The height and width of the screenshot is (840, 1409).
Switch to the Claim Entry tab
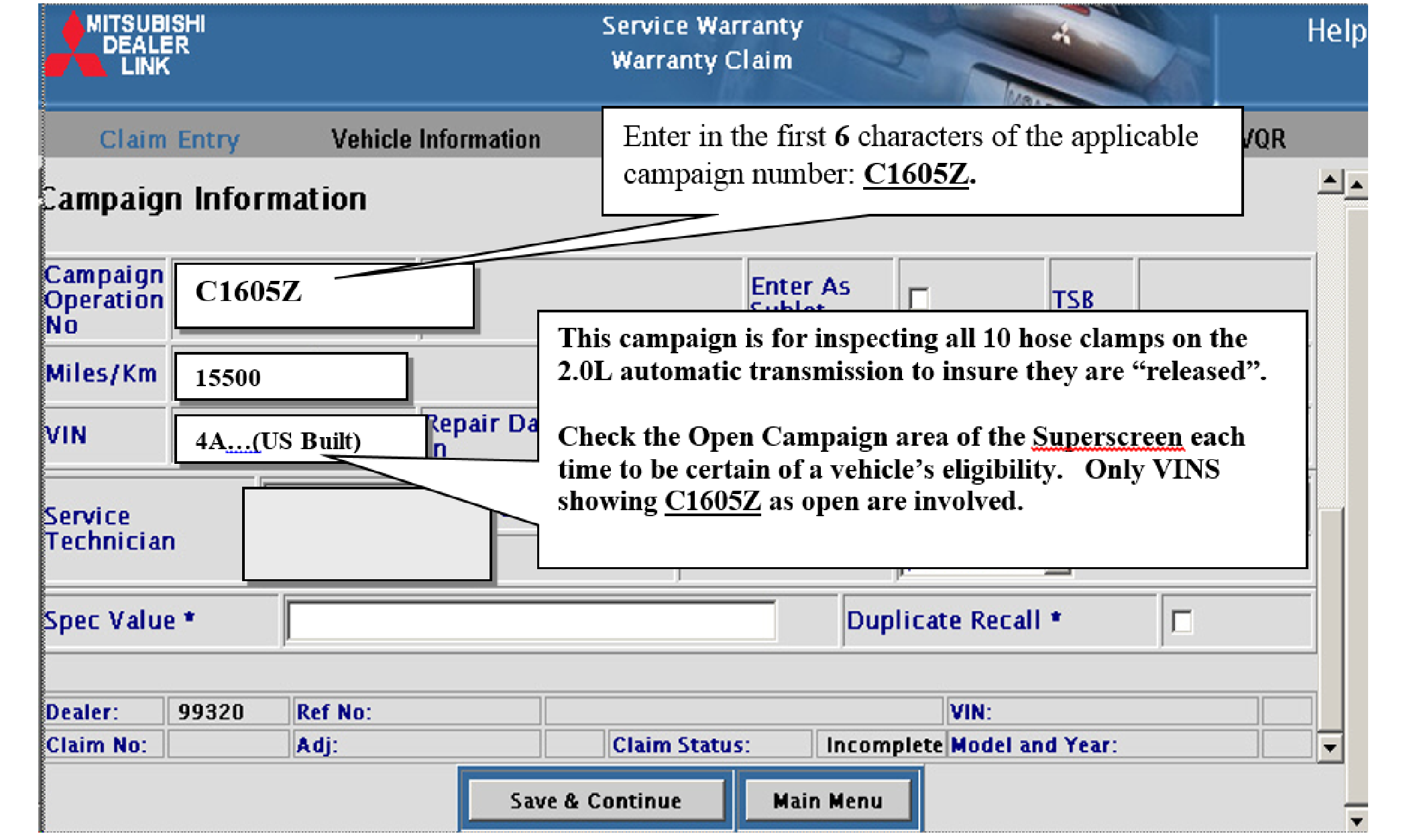point(169,139)
